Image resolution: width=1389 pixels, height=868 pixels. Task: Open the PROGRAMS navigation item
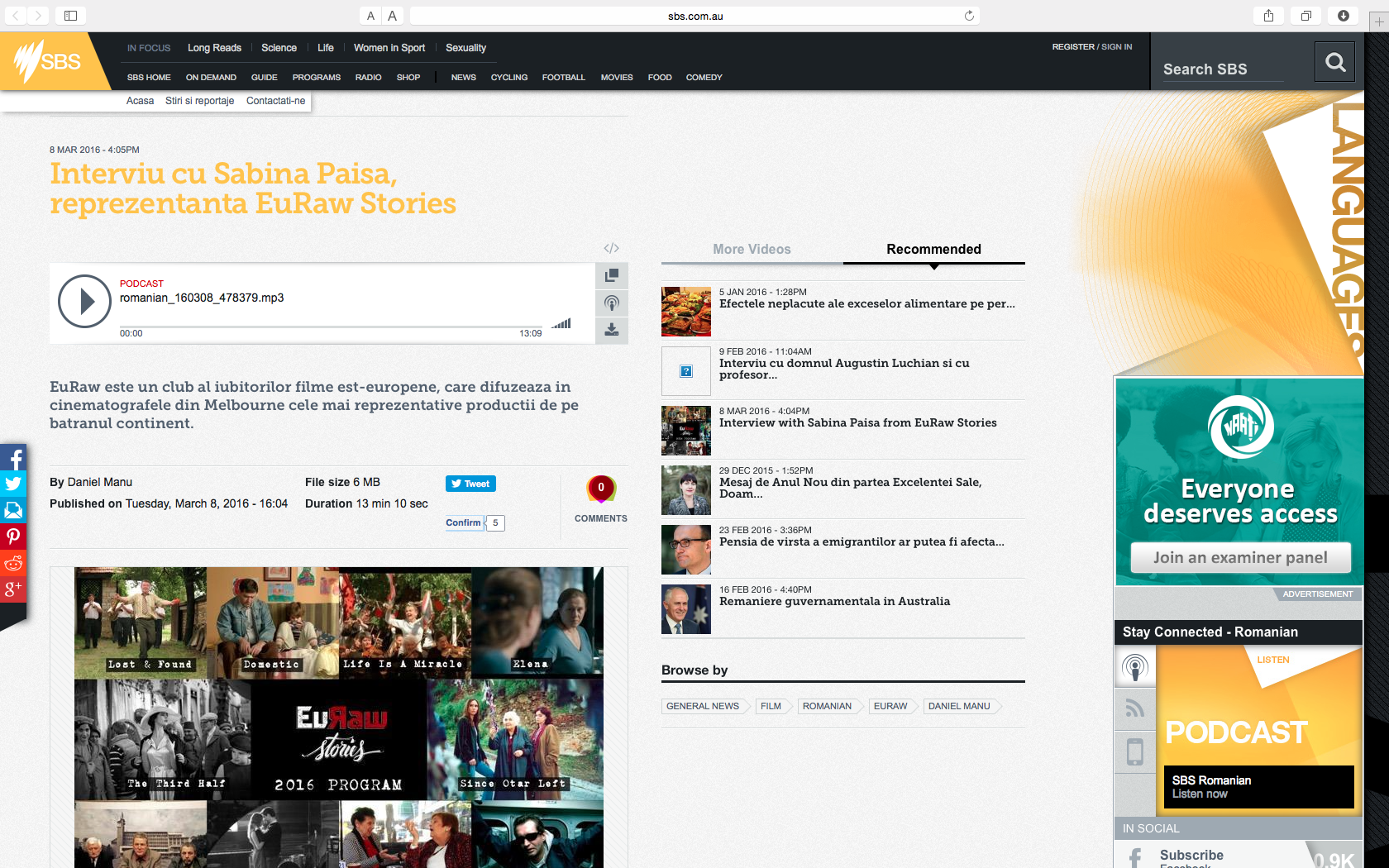[316, 78]
